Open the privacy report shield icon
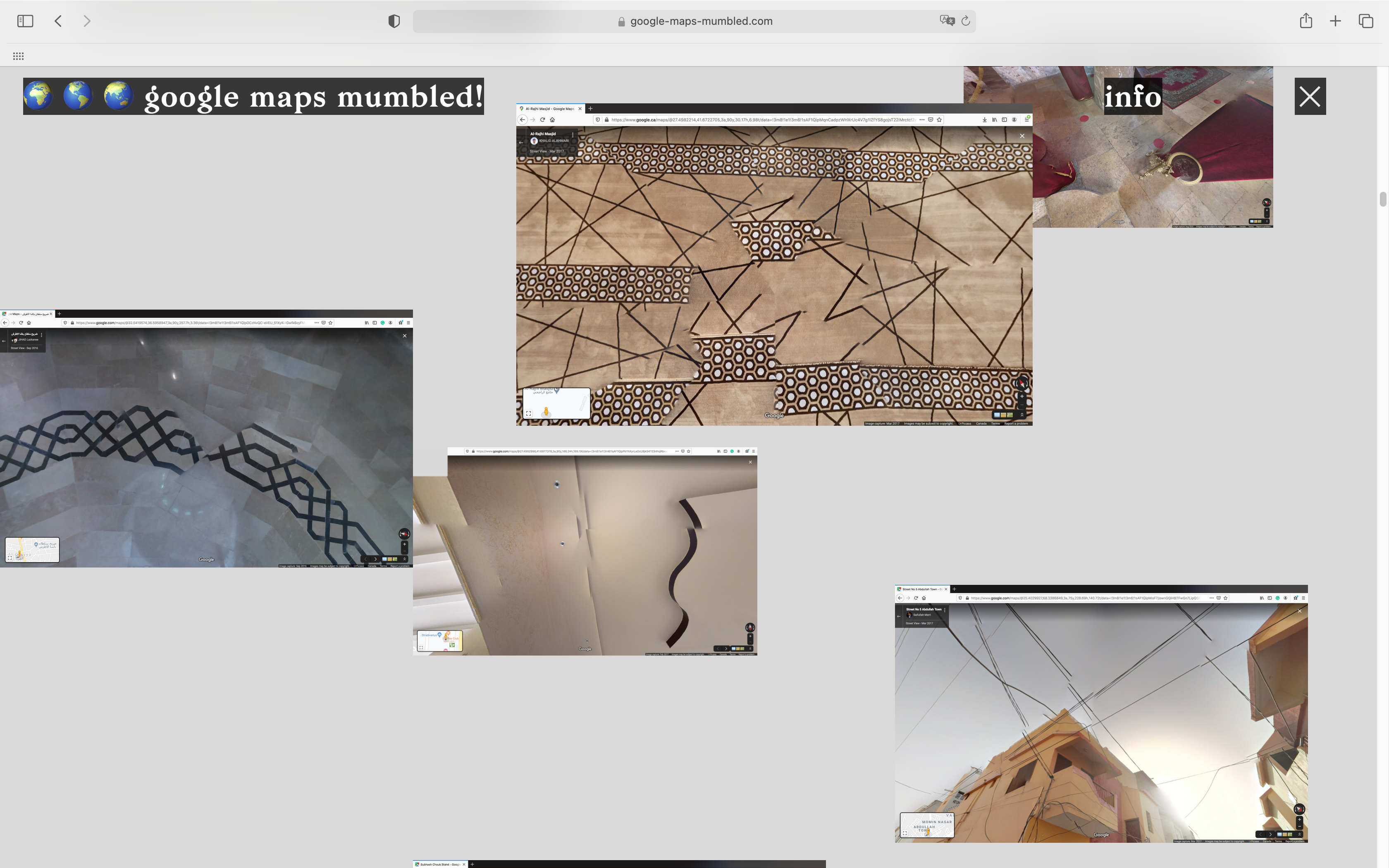The height and width of the screenshot is (868, 1389). [x=394, y=21]
